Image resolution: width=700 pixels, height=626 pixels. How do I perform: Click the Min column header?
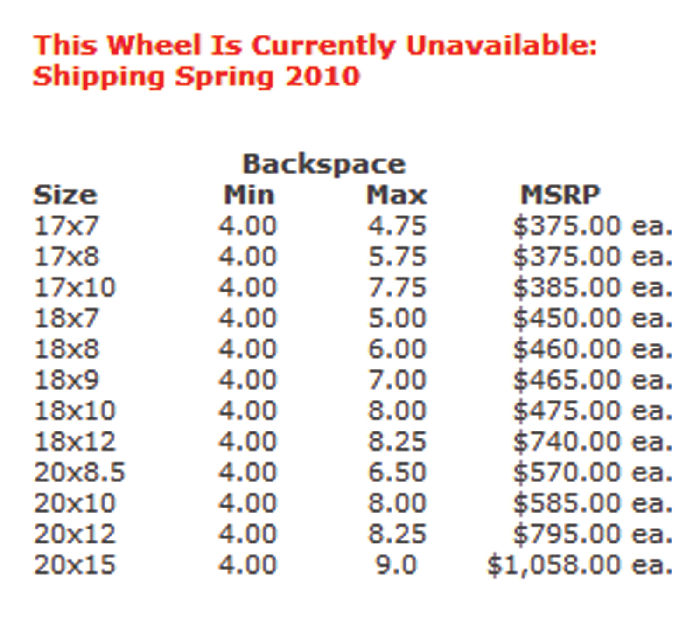pyautogui.click(x=248, y=194)
